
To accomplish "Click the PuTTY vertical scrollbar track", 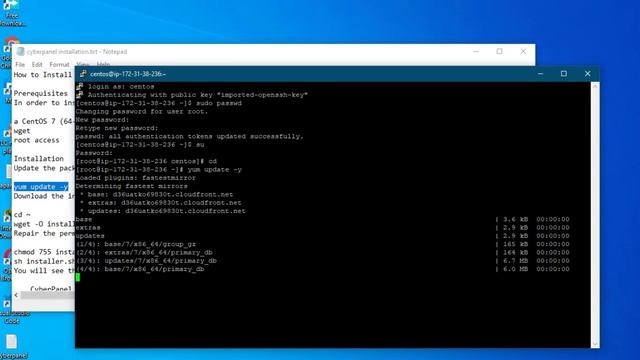I will (x=595, y=215).
